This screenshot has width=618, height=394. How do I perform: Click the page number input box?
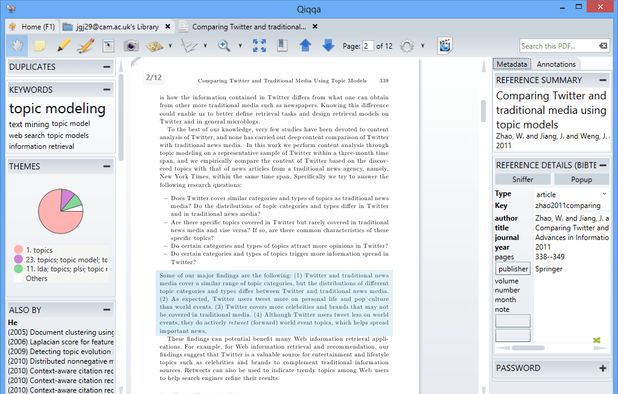coord(368,46)
